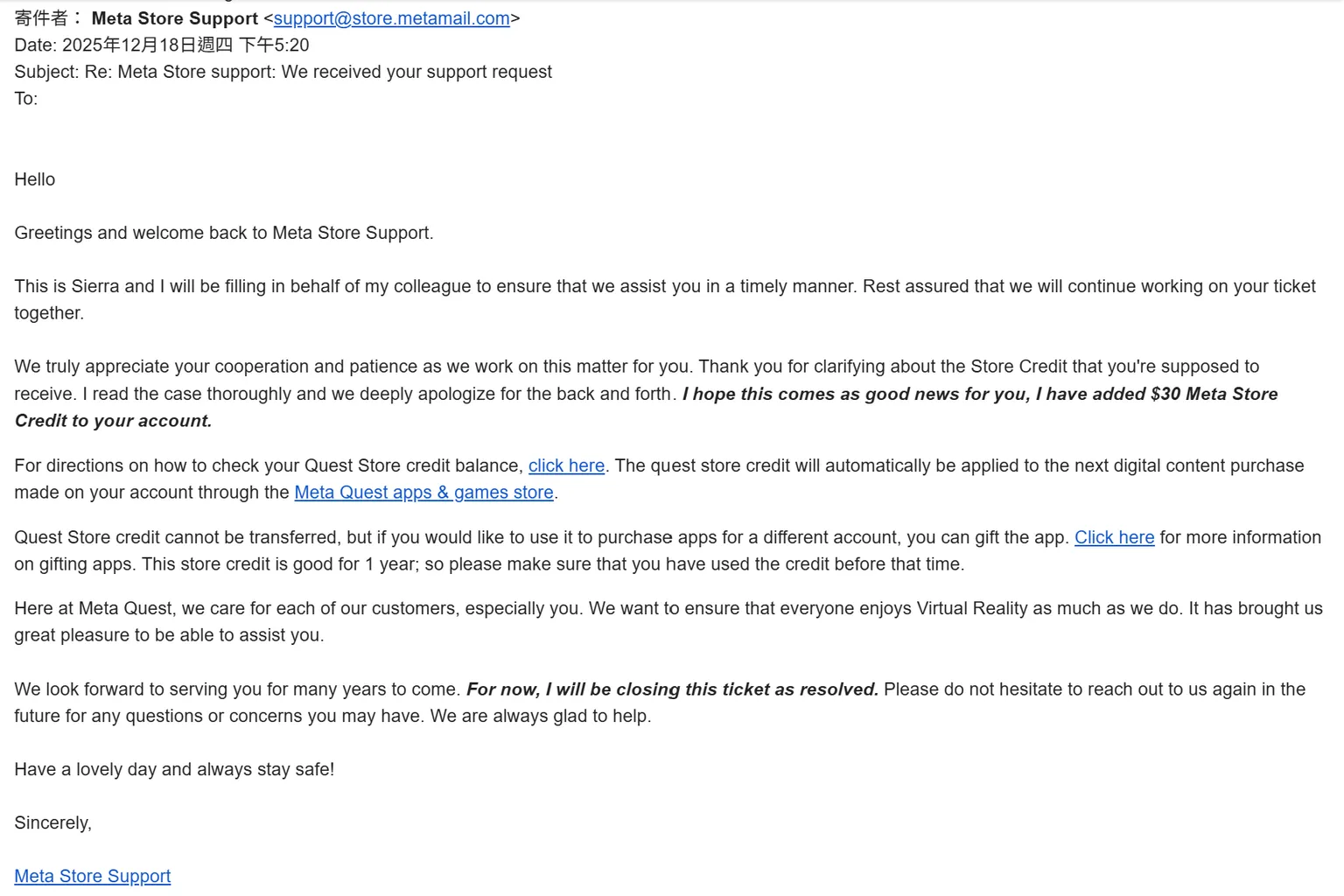This screenshot has width=1344, height=896.
Task: Open 'Click here' gifting apps information link
Action: coord(1114,537)
